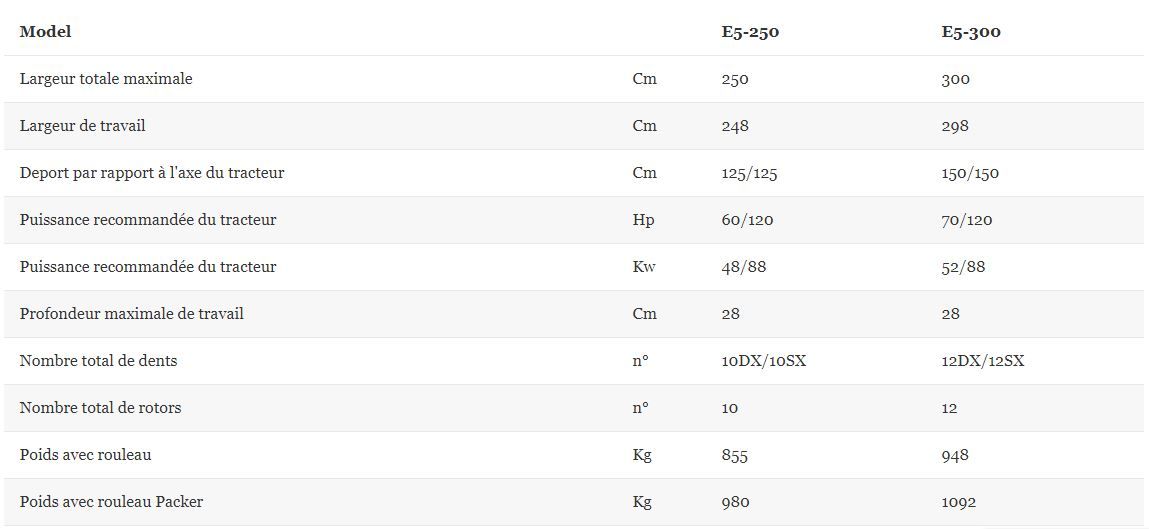Select the E5-250 column header
Image resolution: width=1149 pixels, height=529 pixels.
pyautogui.click(x=750, y=32)
